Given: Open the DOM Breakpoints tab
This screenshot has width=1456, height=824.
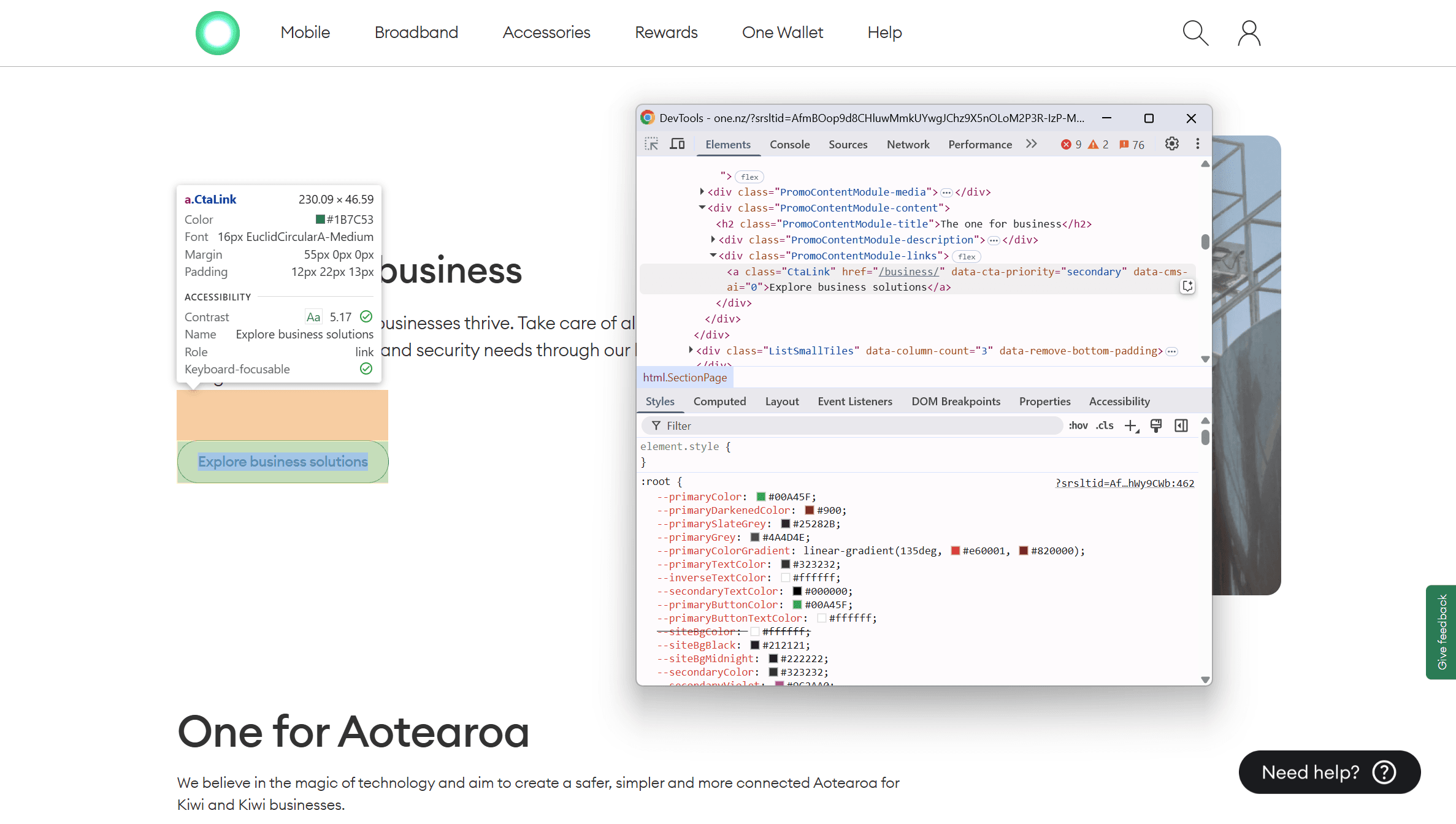Looking at the screenshot, I should pyautogui.click(x=956, y=402).
